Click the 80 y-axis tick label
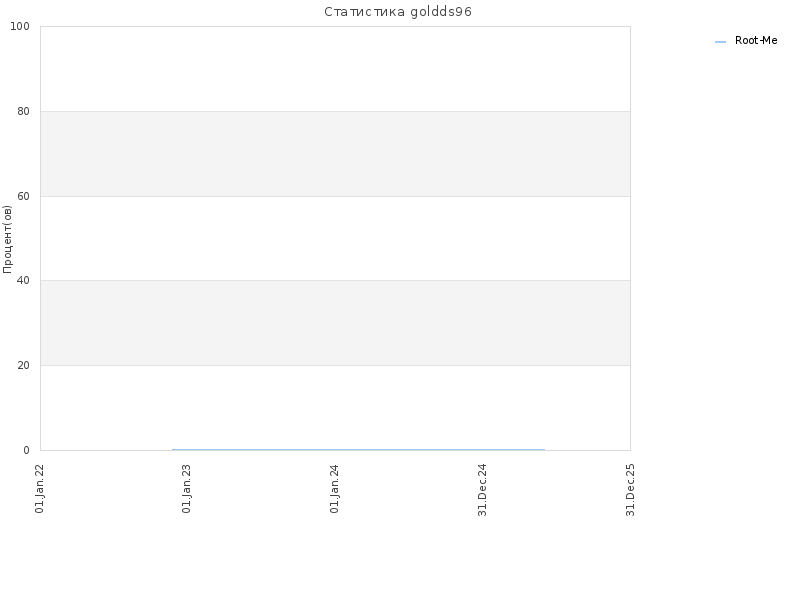This screenshot has width=800, height=600. pyautogui.click(x=23, y=111)
